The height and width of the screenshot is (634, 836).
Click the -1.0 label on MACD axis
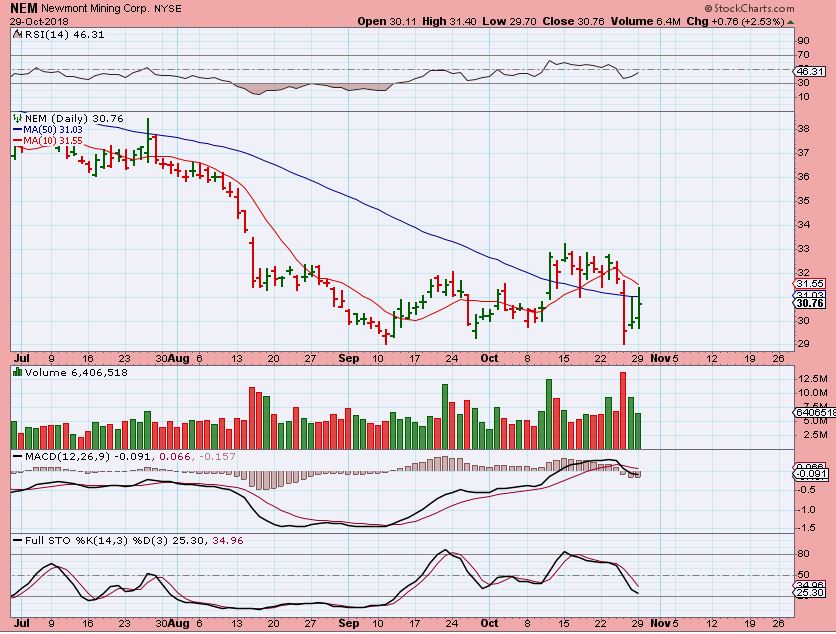(807, 510)
